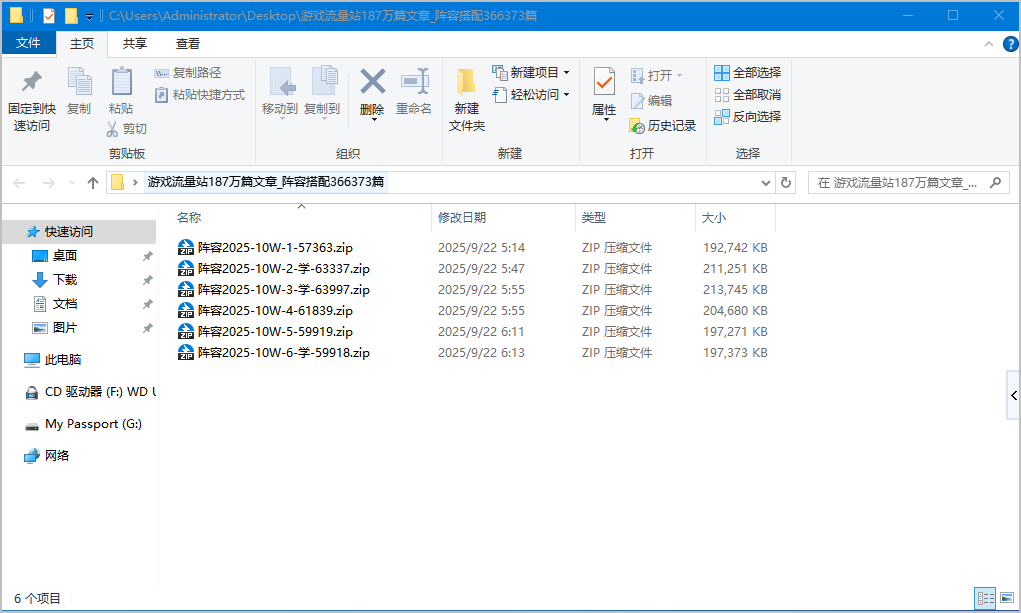Open the View ribbon tab
The width and height of the screenshot is (1021, 613).
[187, 44]
